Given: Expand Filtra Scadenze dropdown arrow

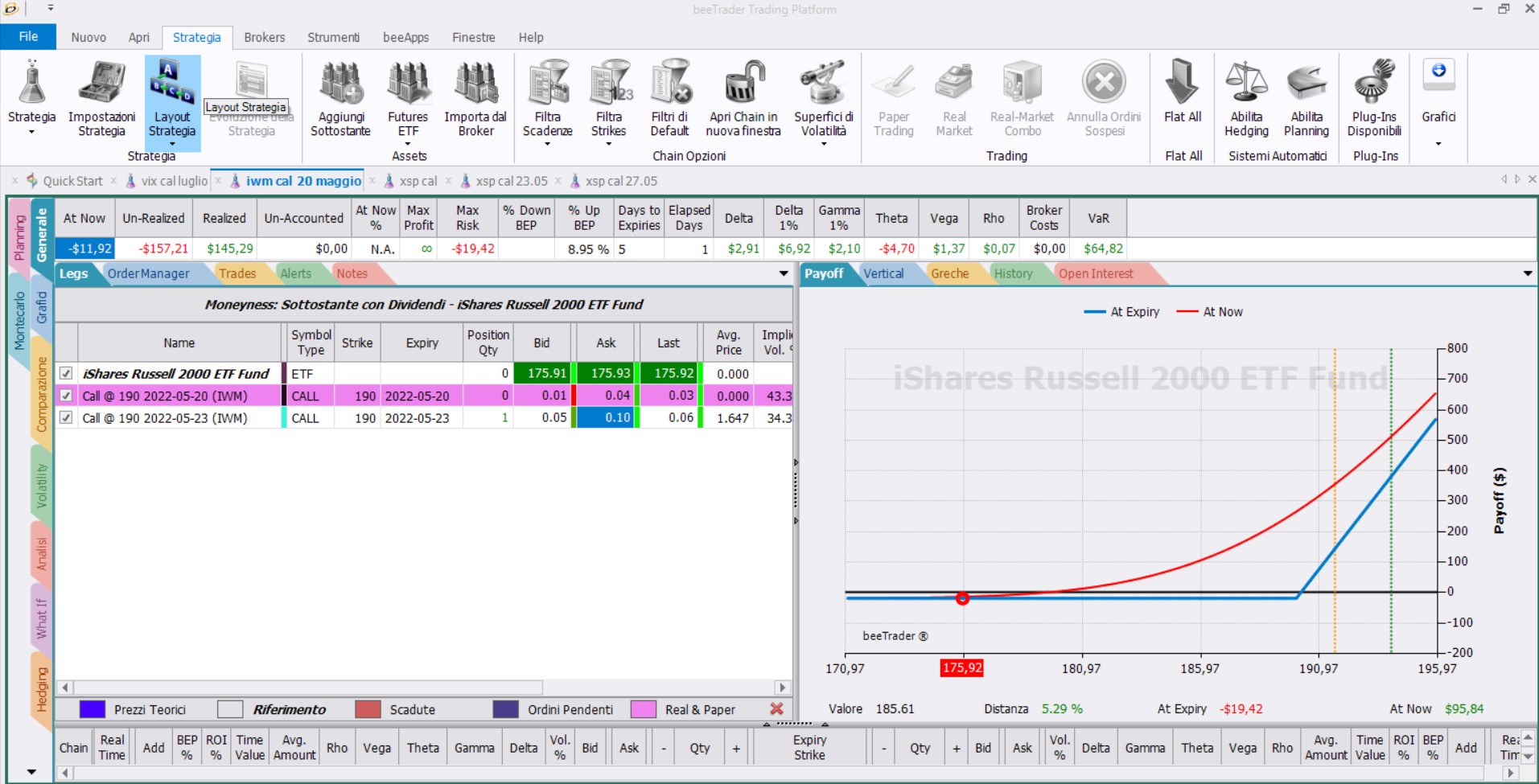Looking at the screenshot, I should (x=547, y=144).
